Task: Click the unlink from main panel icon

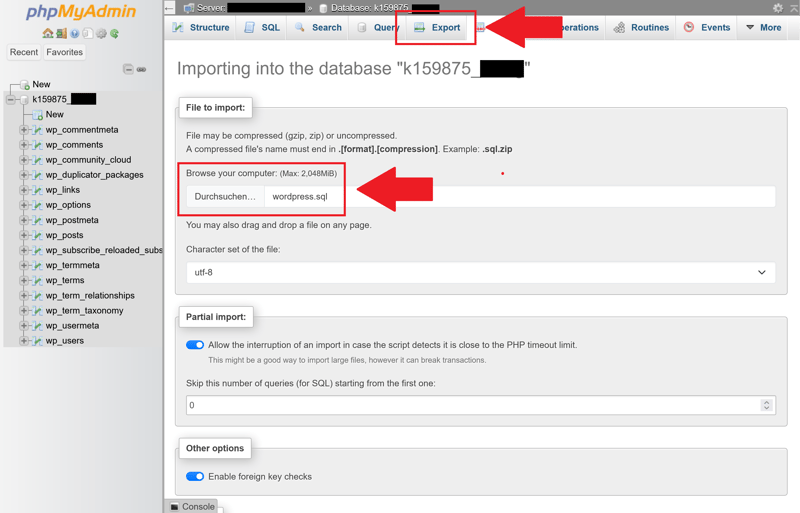Action: [142, 69]
